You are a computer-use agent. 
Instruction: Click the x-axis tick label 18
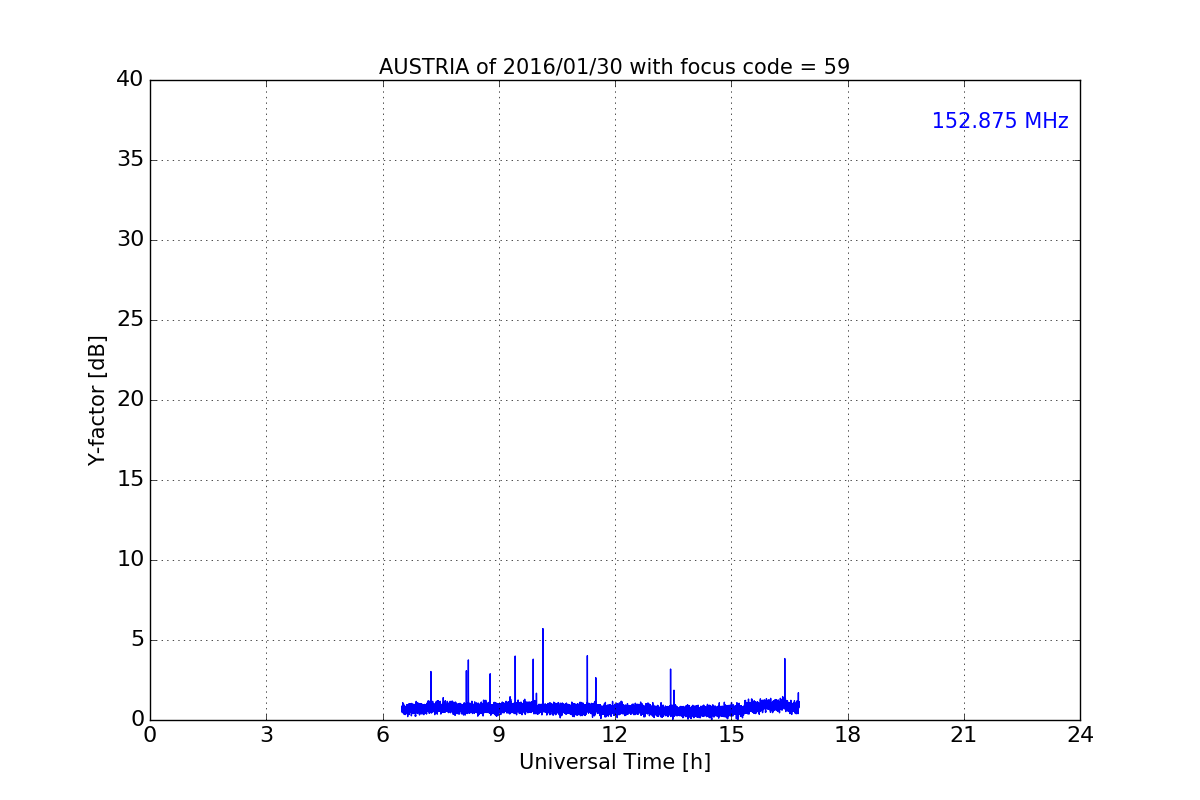[x=848, y=735]
